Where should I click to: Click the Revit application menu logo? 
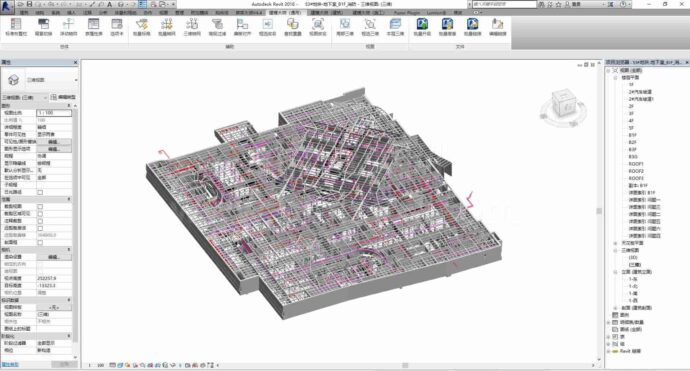(7, 6)
